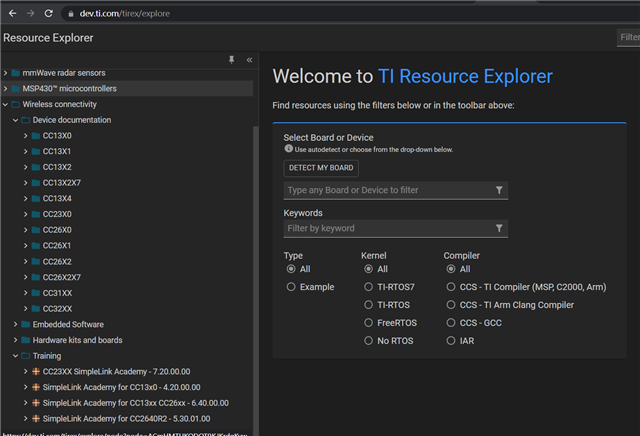The image size is (640, 436).
Task: Pin the navigation tree panel
Action: coord(232,60)
